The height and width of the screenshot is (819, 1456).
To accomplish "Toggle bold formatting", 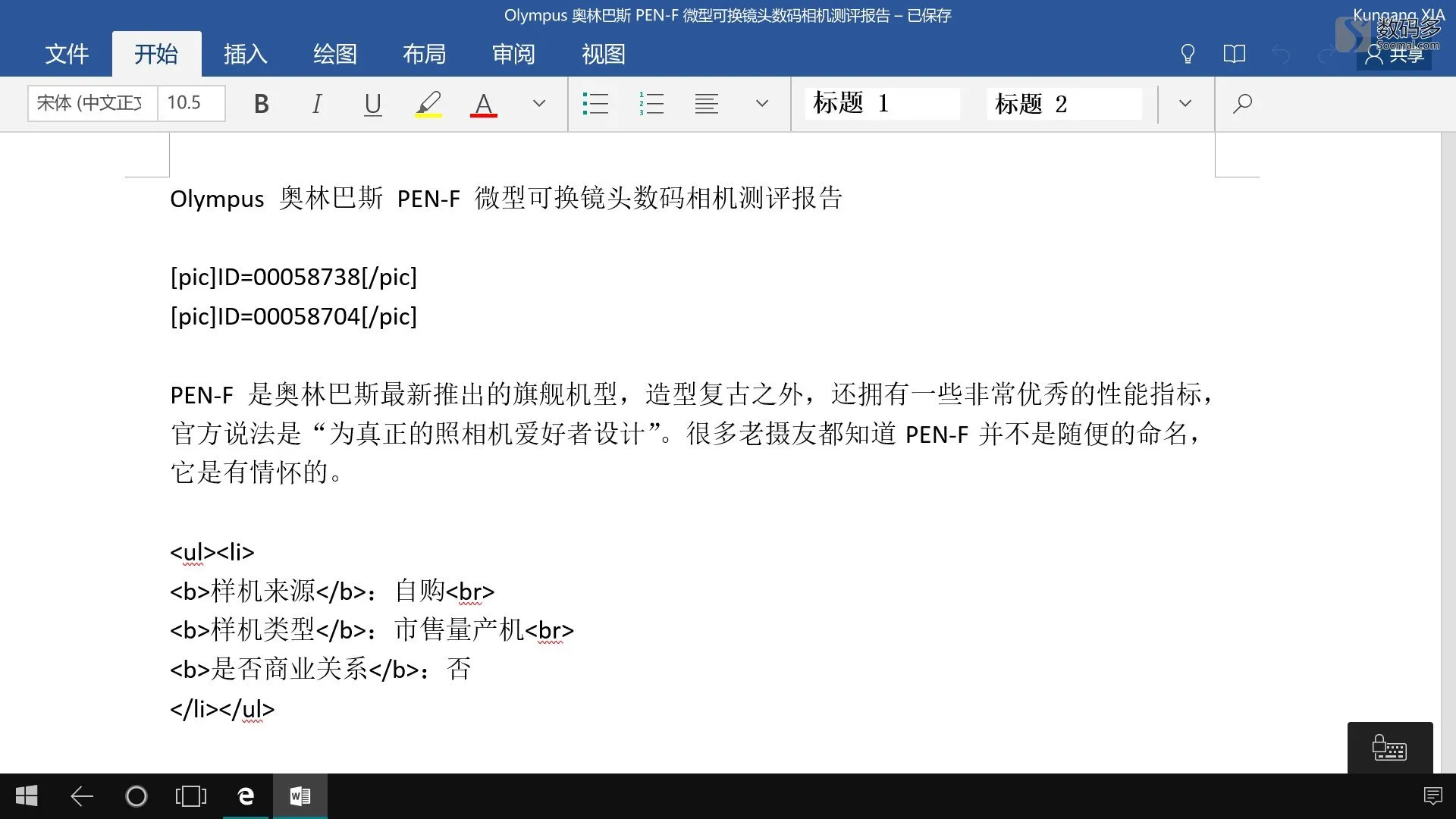I will tap(262, 103).
